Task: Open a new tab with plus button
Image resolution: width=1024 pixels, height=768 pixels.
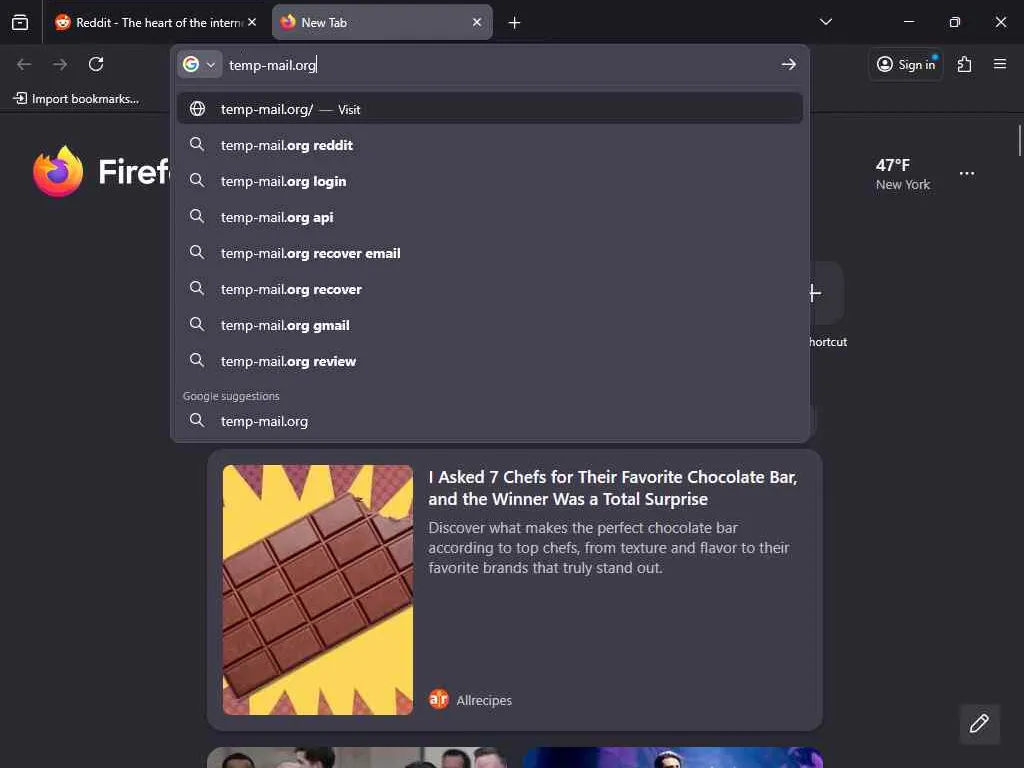Action: coord(515,23)
